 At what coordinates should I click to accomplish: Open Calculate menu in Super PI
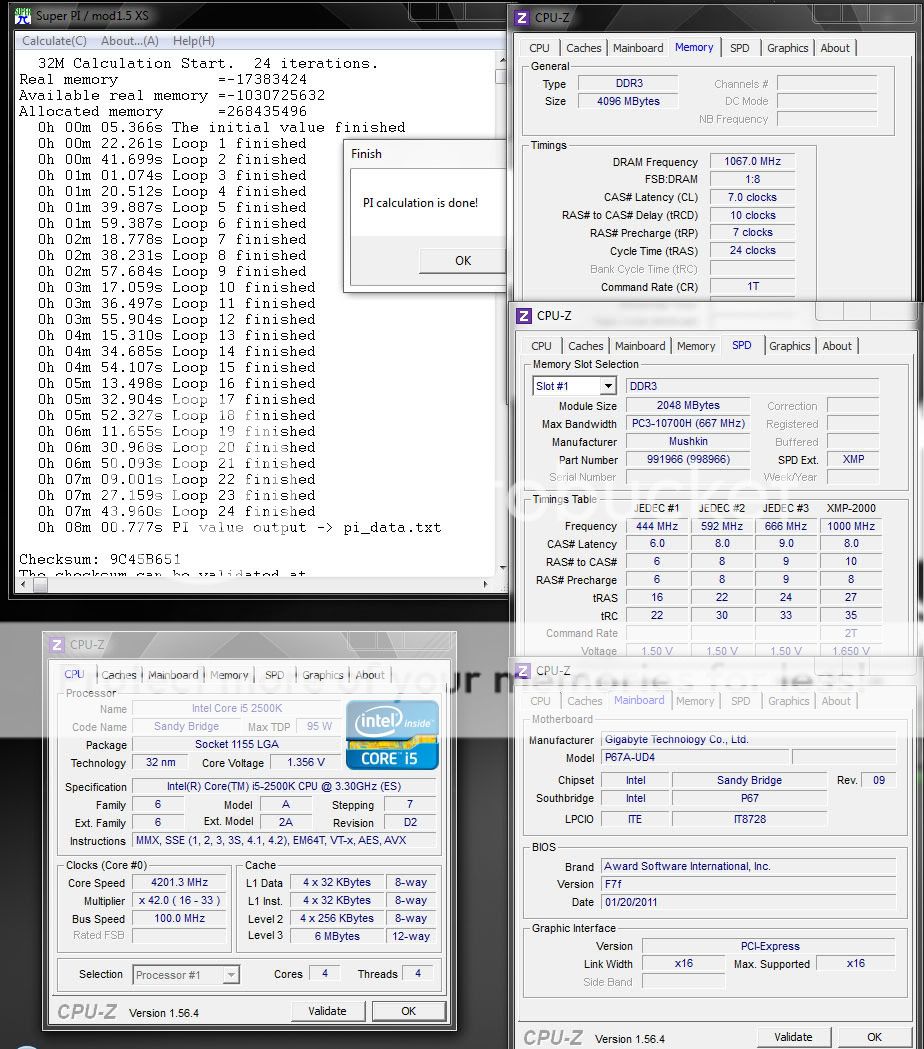click(54, 41)
